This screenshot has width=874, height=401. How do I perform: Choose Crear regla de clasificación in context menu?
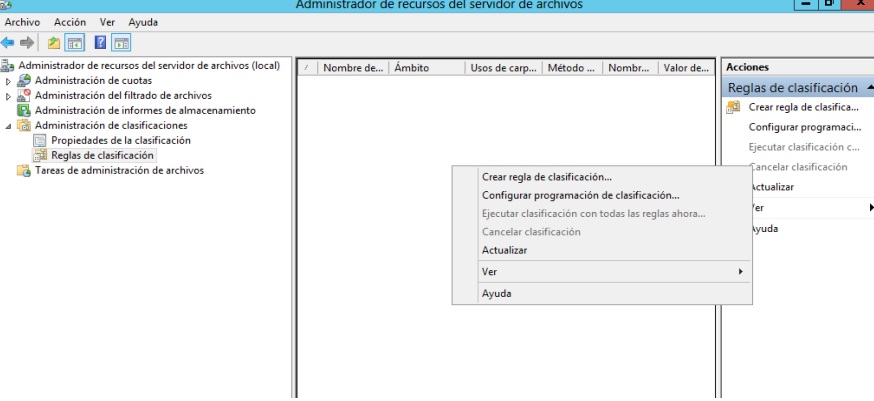click(547, 177)
